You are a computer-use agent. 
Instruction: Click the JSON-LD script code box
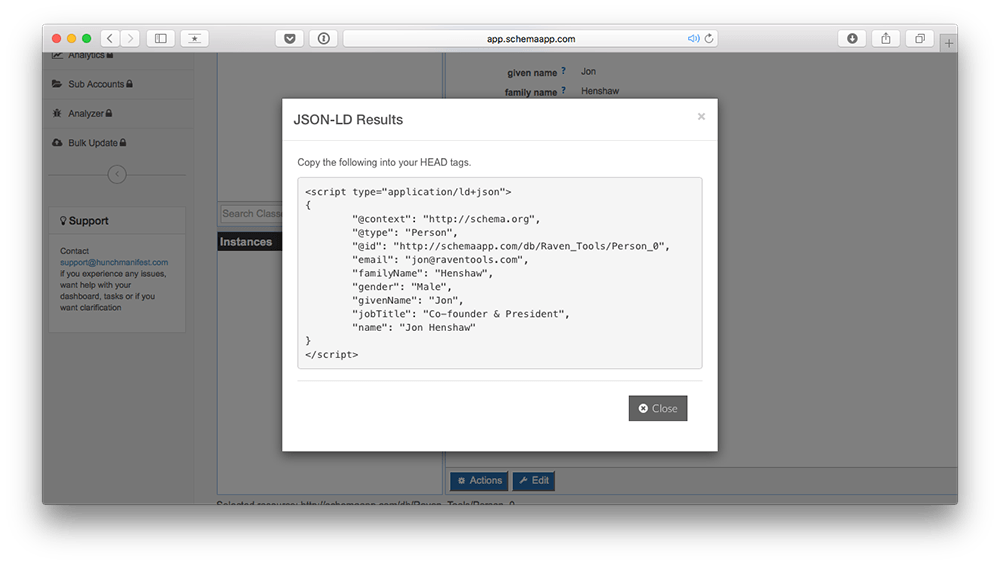pos(499,273)
